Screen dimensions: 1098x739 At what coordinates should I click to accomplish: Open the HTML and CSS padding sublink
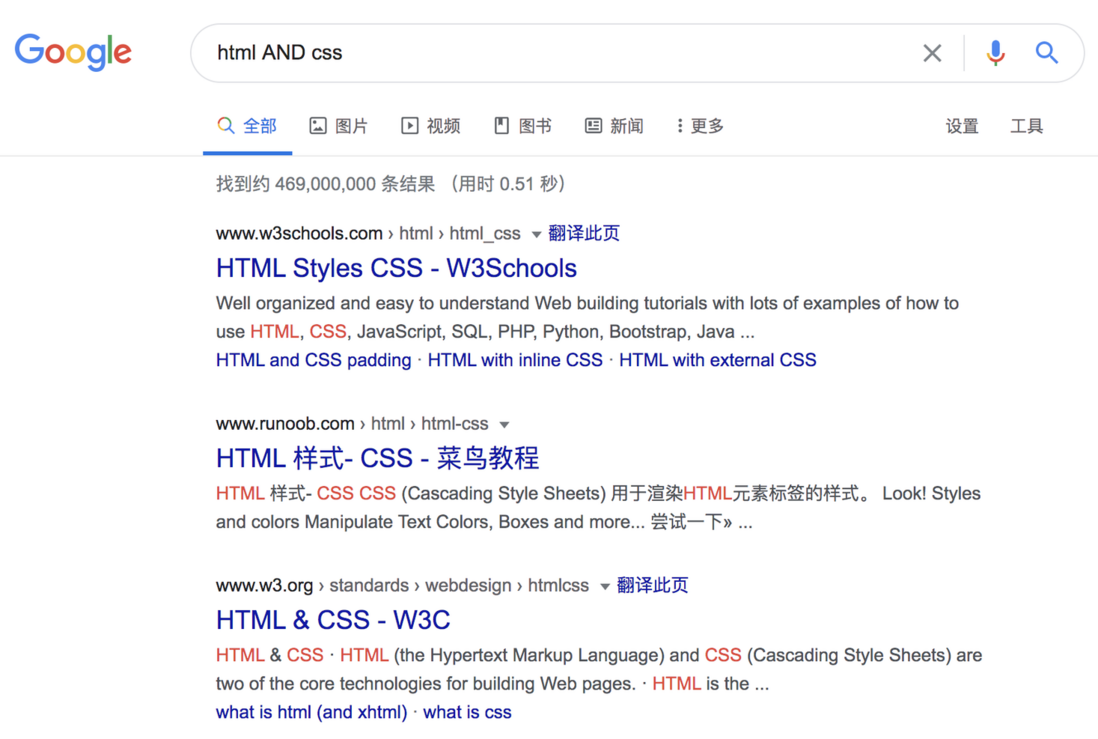314,360
